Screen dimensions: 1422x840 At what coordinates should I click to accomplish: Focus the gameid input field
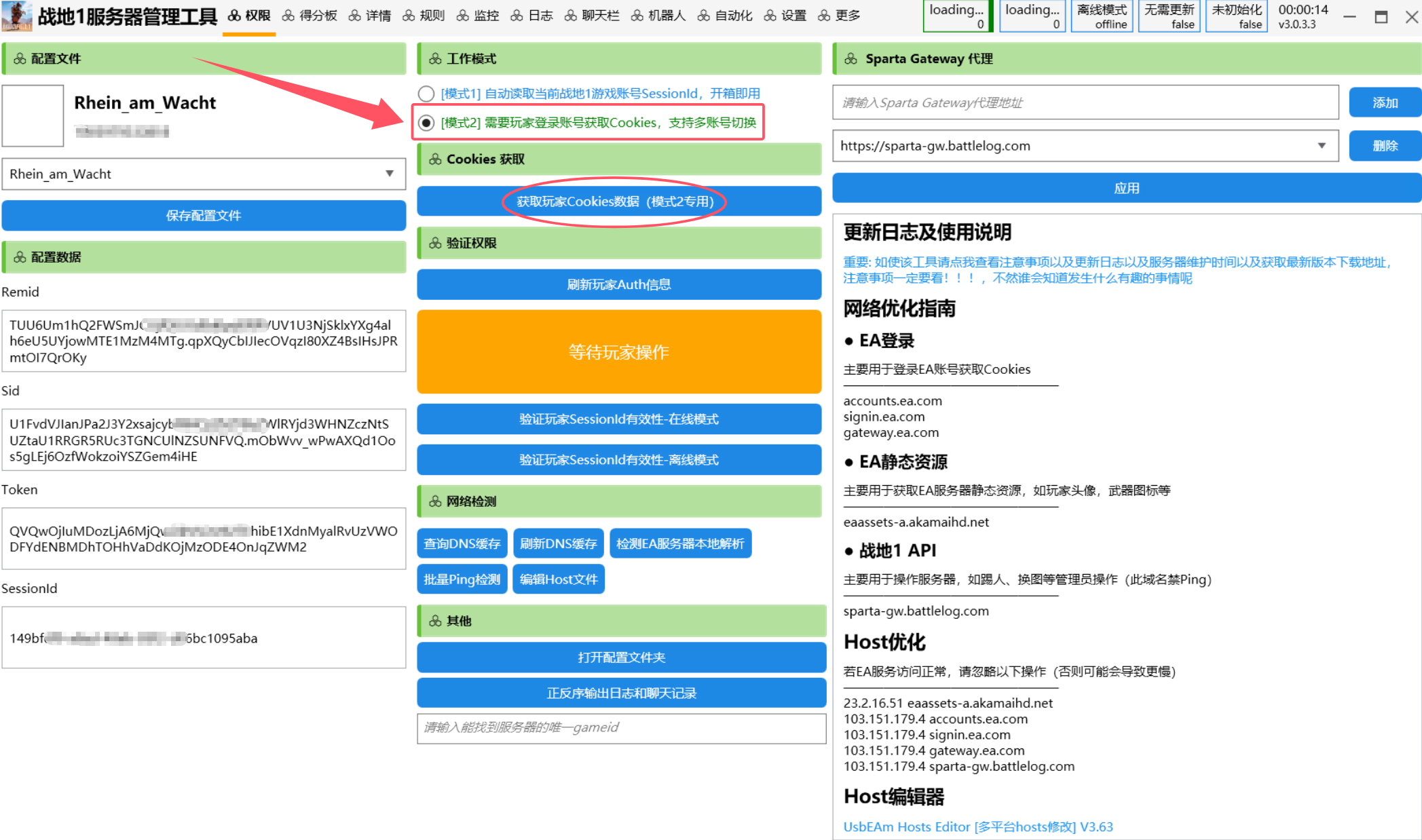pyautogui.click(x=622, y=728)
